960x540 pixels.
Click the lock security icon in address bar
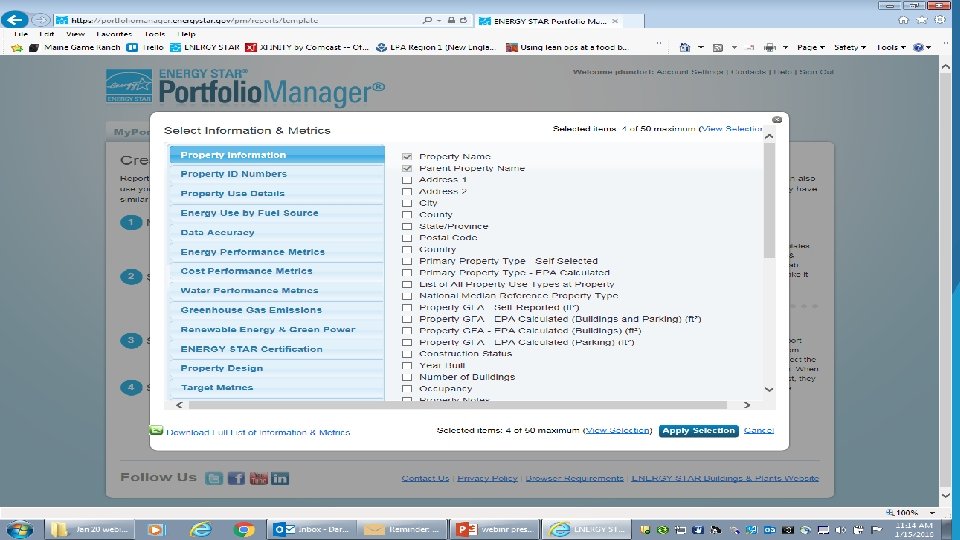(x=451, y=20)
